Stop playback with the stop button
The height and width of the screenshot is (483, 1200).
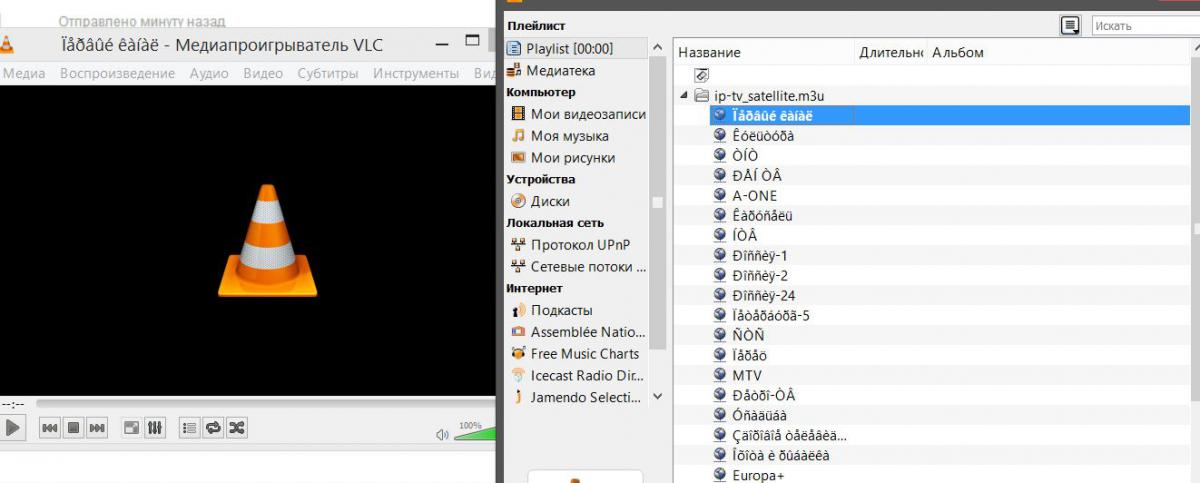point(73,428)
